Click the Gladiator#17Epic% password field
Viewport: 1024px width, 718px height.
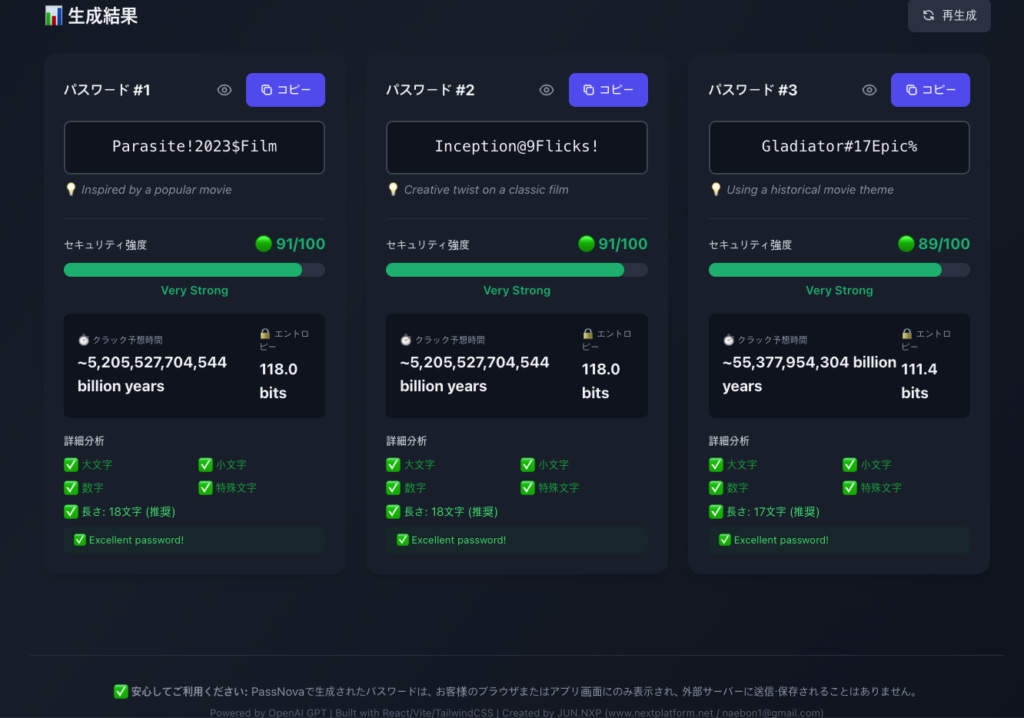839,147
